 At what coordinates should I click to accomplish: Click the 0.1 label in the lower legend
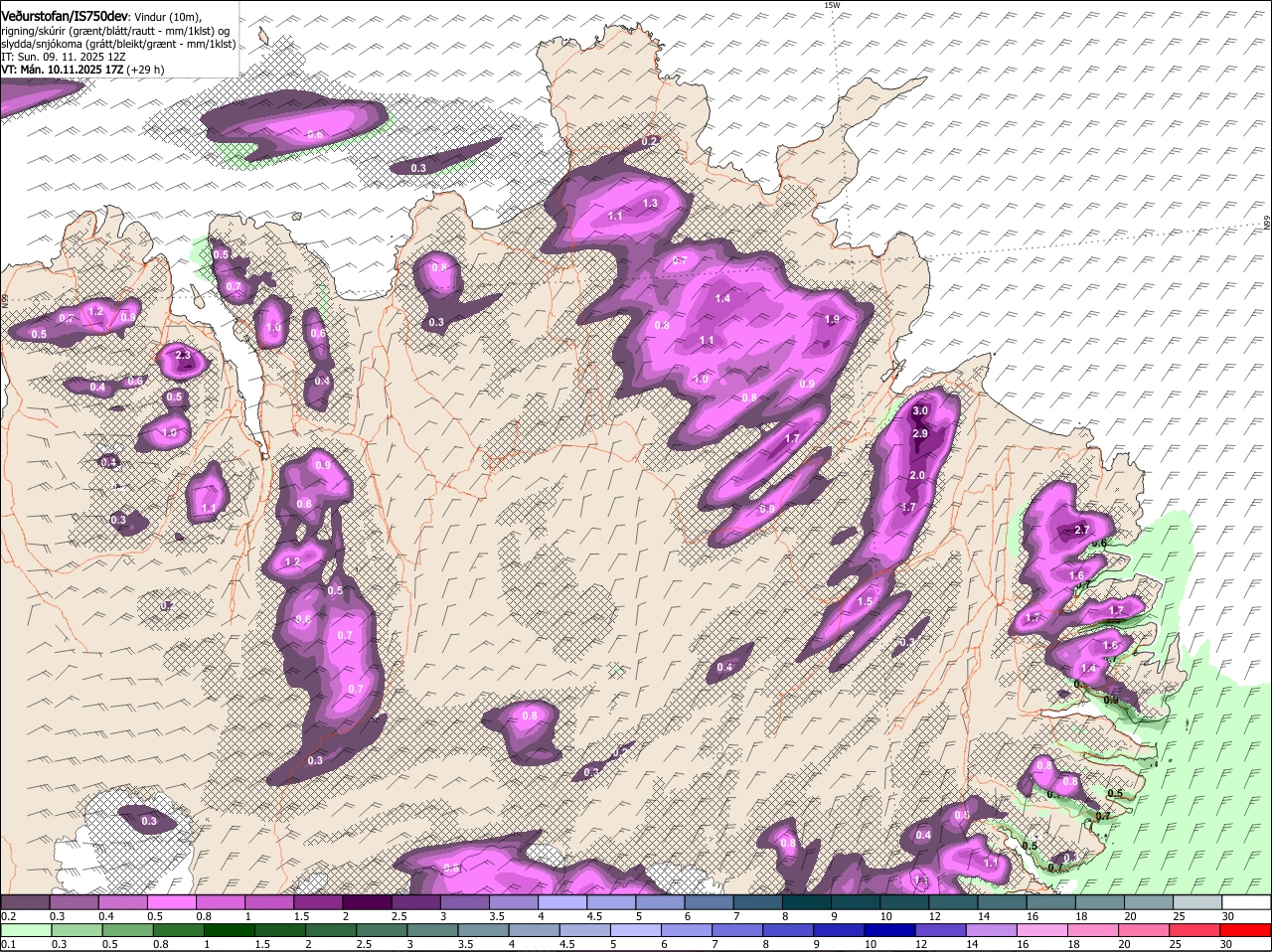[x=8, y=944]
